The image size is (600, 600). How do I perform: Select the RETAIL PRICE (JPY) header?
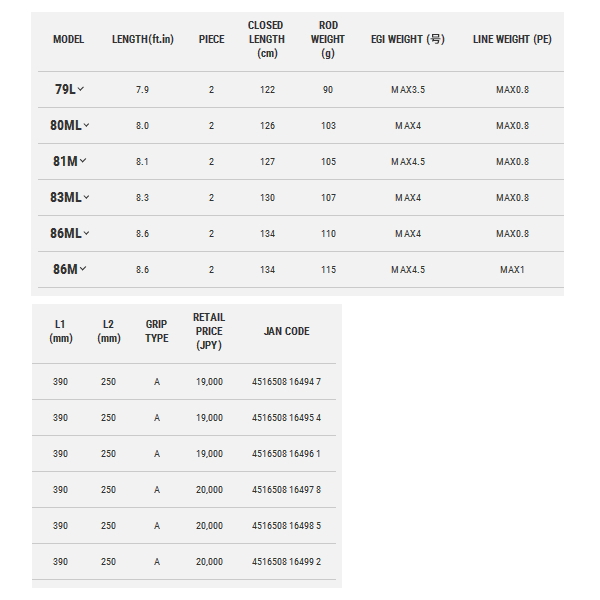[209, 331]
